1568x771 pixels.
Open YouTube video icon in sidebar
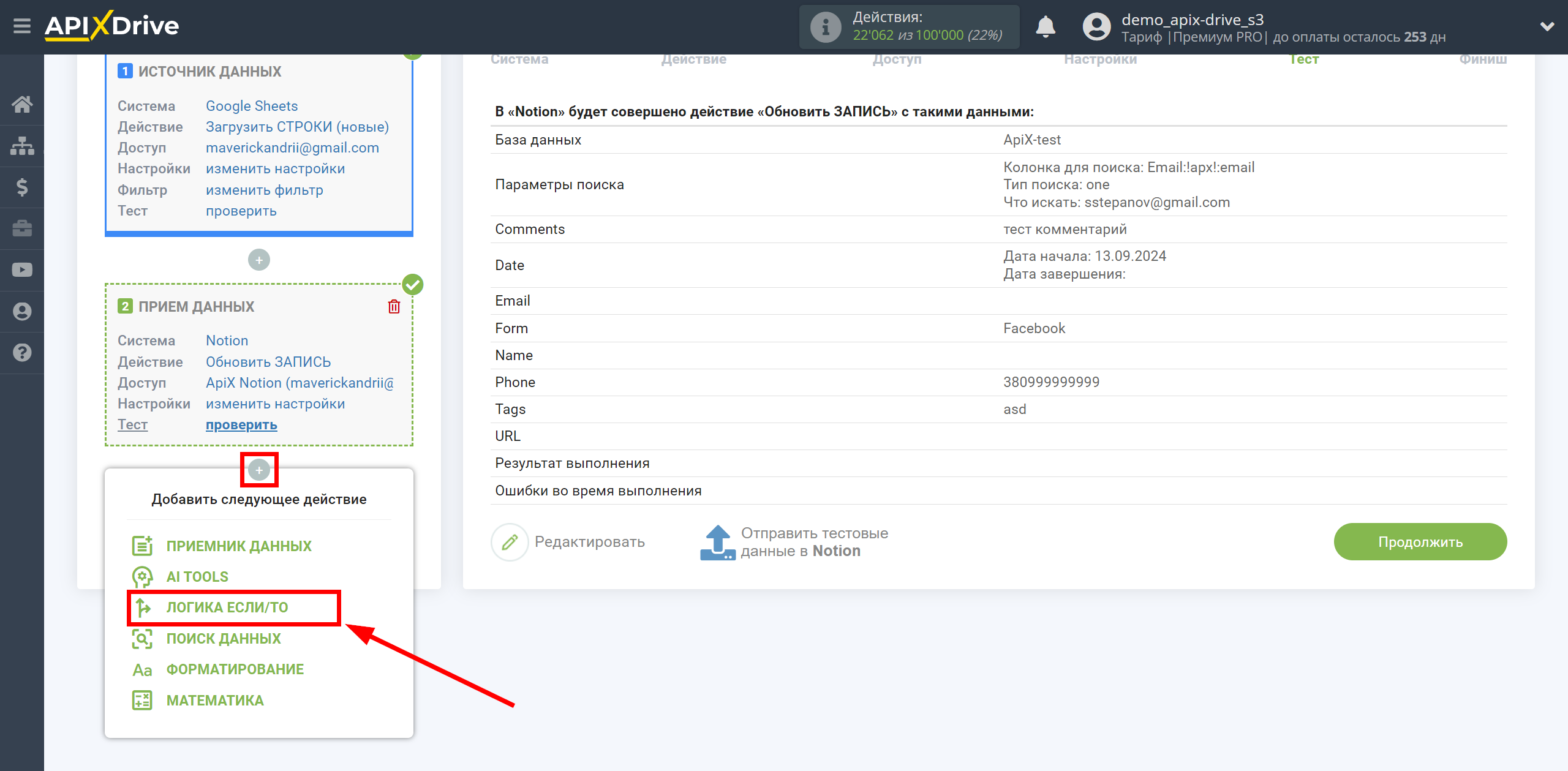22,269
